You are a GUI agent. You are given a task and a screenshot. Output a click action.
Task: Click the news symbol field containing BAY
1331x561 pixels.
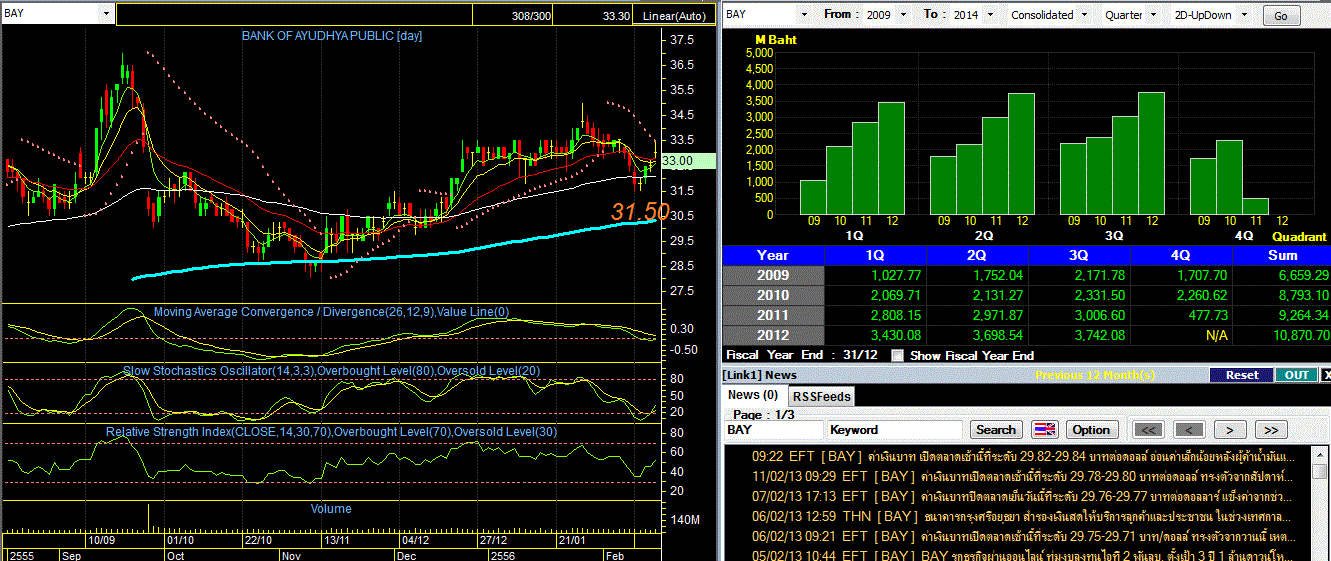point(774,430)
